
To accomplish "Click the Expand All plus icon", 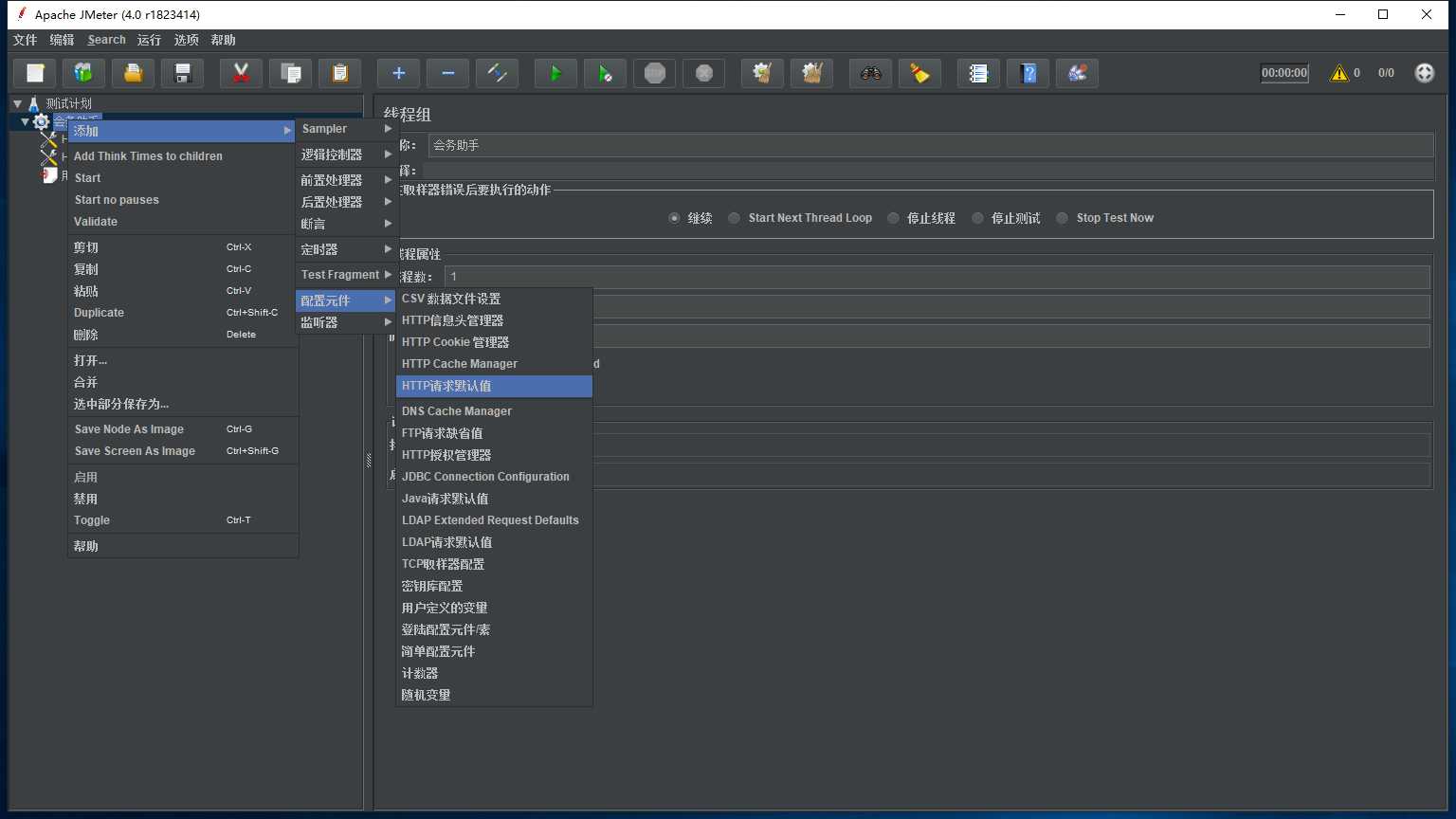I will click(x=399, y=73).
